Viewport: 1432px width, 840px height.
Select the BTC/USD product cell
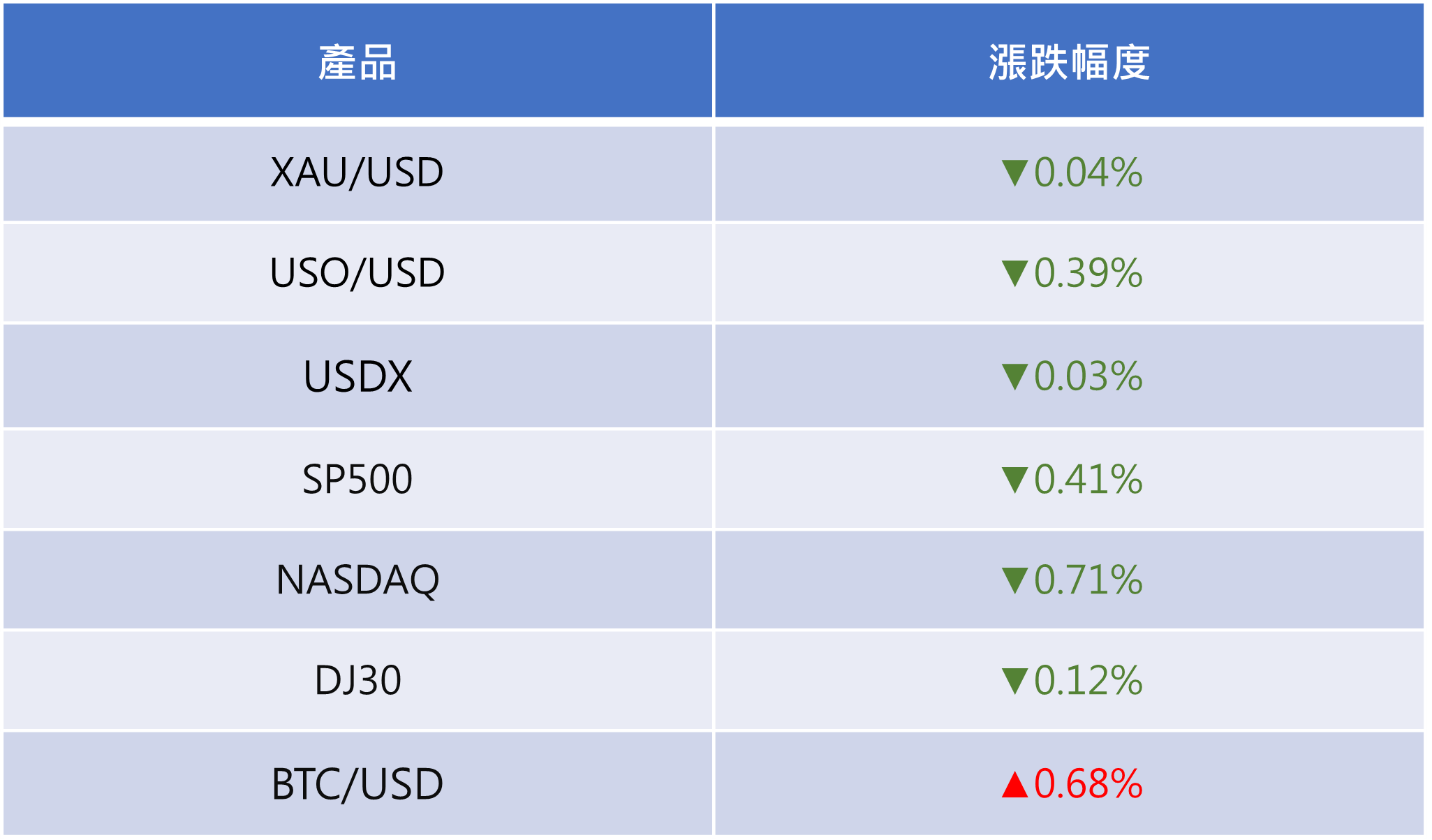point(357,783)
